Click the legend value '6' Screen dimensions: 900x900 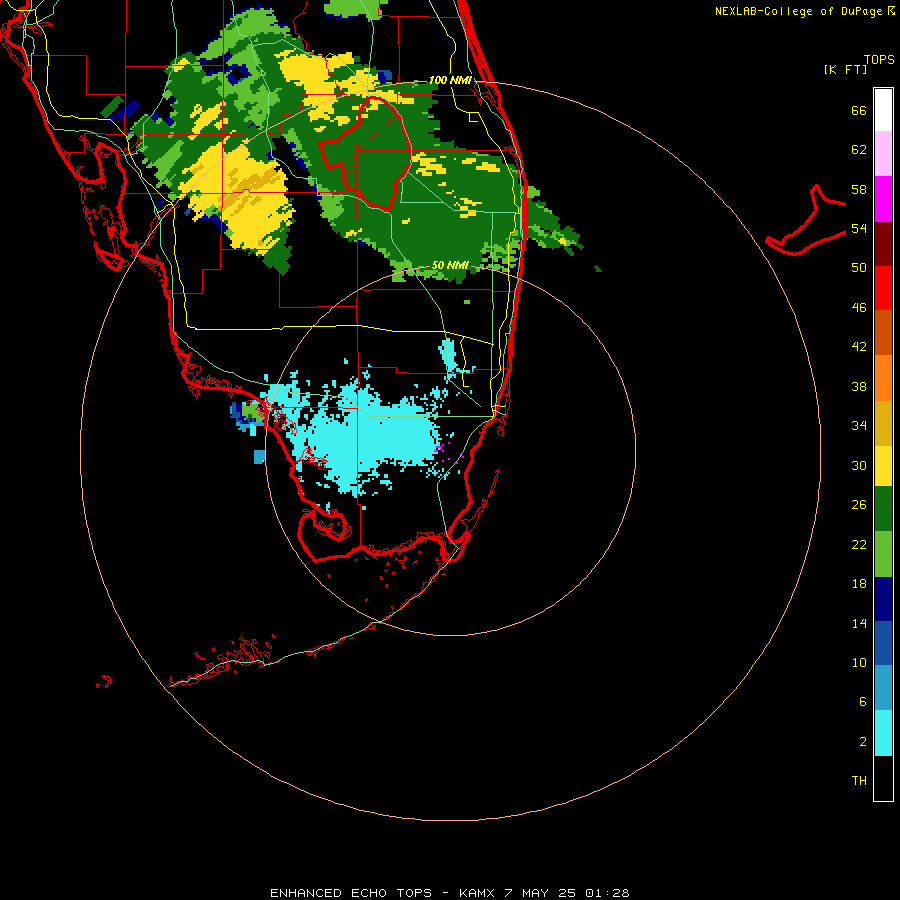point(863,702)
